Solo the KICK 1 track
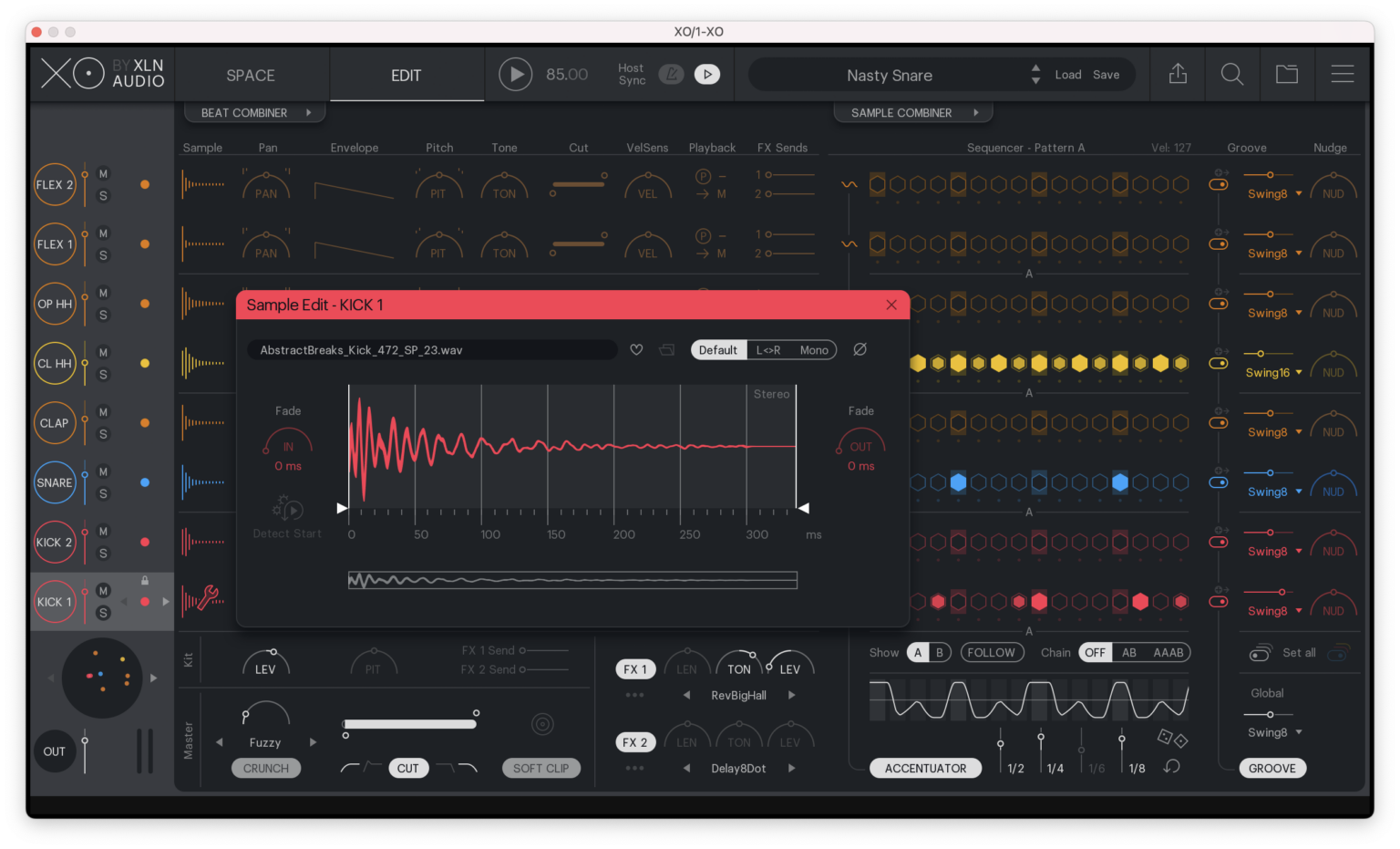This screenshot has width=1400, height=849. pyautogui.click(x=103, y=611)
